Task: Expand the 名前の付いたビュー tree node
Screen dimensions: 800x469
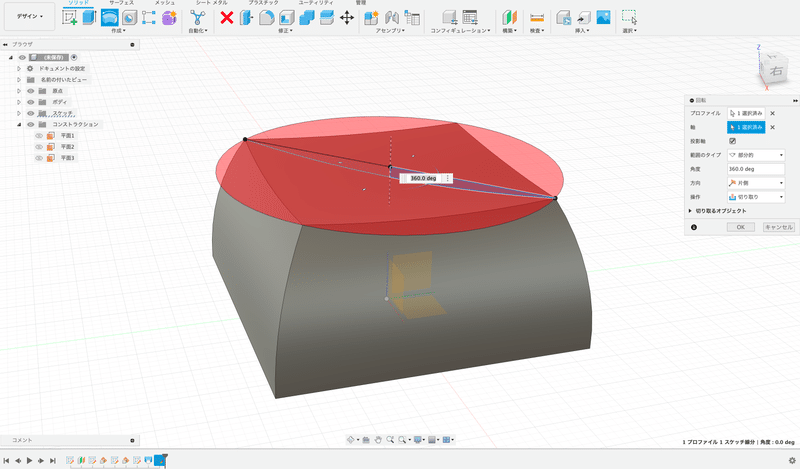Action: pos(19,80)
